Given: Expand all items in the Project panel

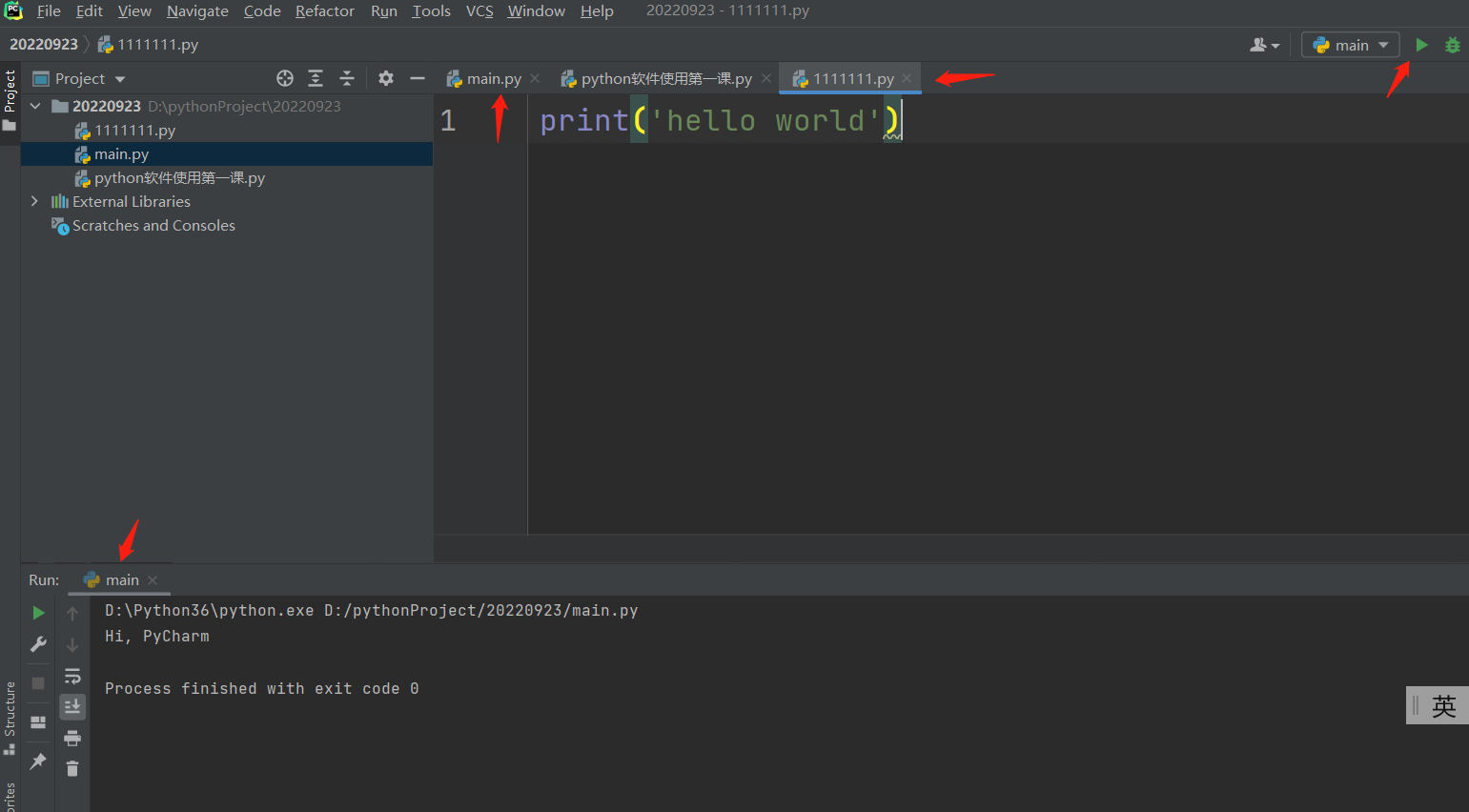Looking at the screenshot, I should (x=316, y=78).
